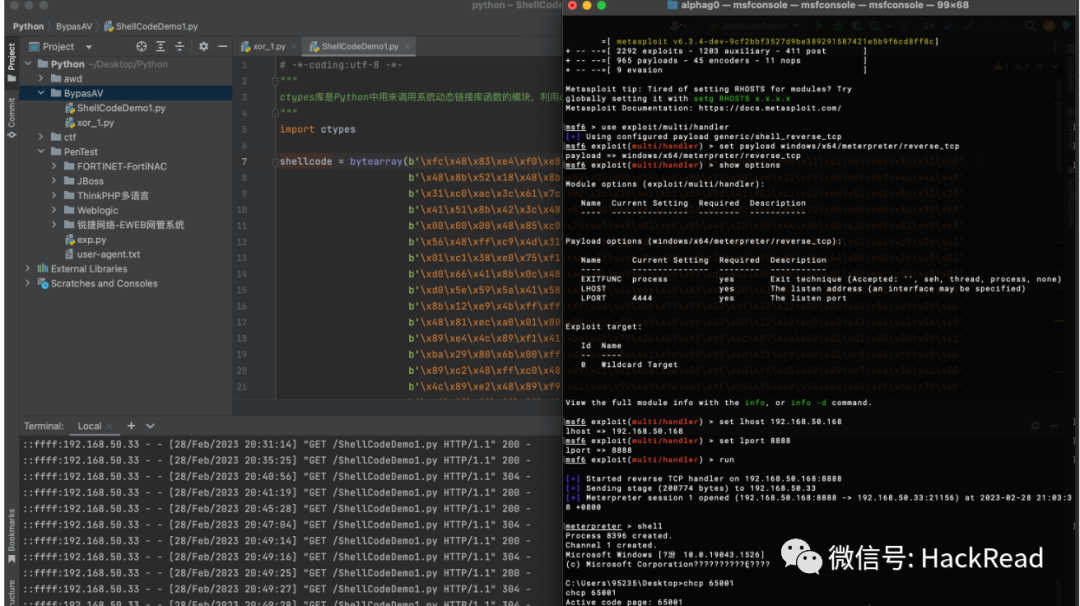Click the collapse all icon in Project panel

(x=179, y=47)
